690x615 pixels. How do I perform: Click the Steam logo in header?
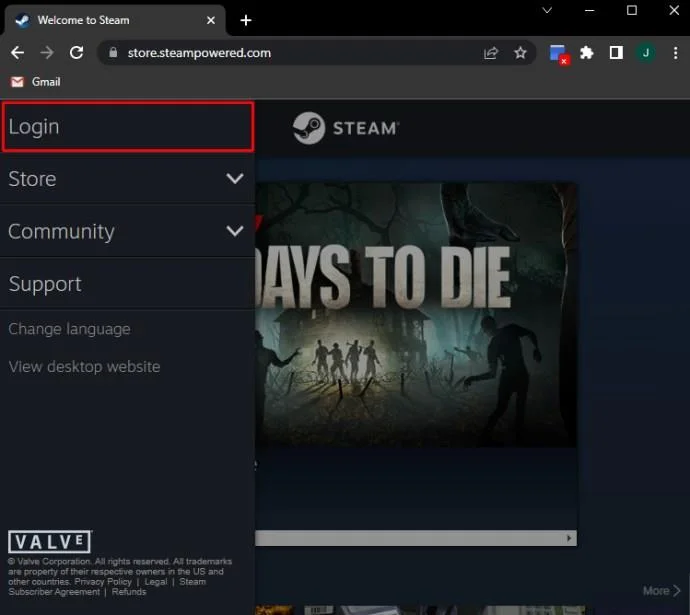[346, 128]
